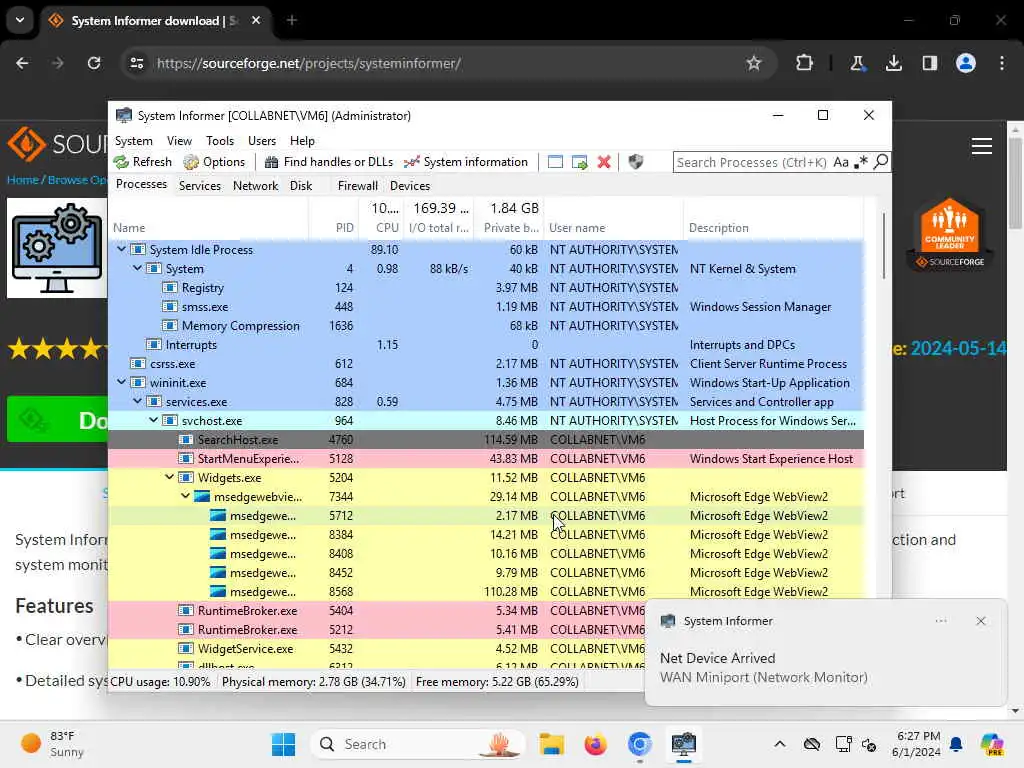The image size is (1024, 768).
Task: Switch to the Disk tab
Action: tap(301, 185)
